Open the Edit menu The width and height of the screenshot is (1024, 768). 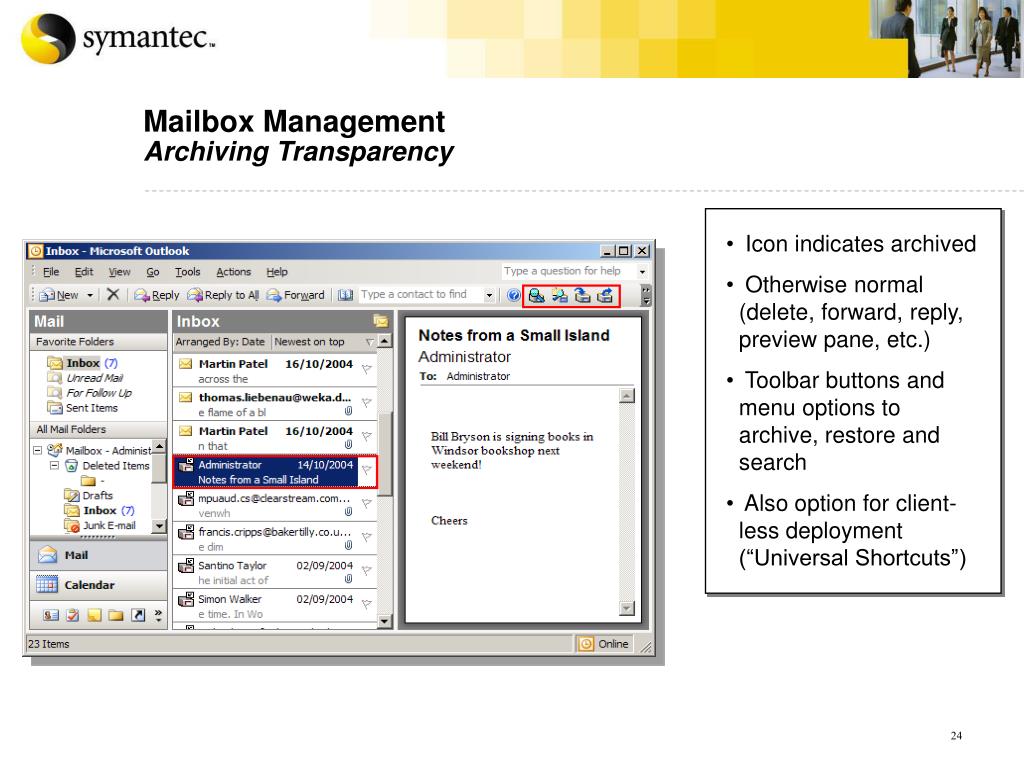coord(84,272)
